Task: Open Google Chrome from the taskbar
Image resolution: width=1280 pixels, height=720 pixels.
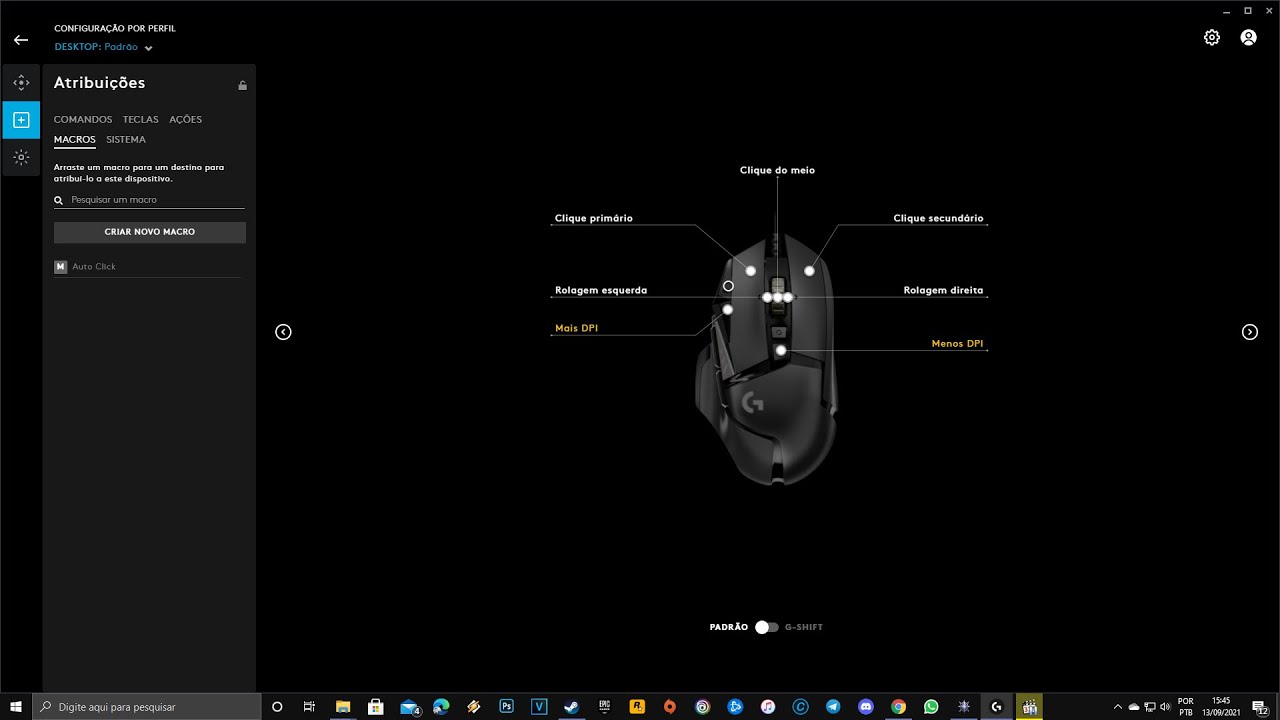Action: coord(898,706)
